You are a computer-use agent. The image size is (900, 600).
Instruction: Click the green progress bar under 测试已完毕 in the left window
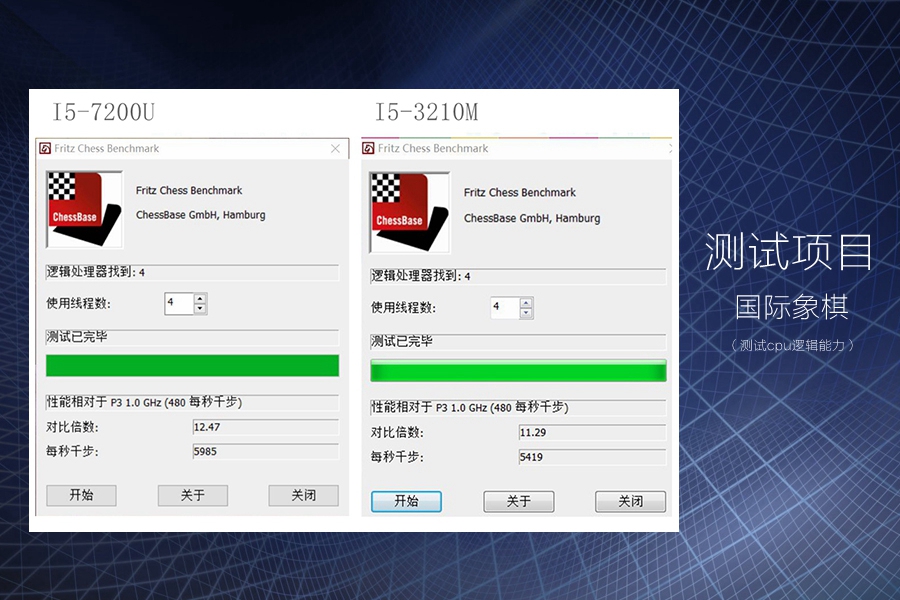192,366
